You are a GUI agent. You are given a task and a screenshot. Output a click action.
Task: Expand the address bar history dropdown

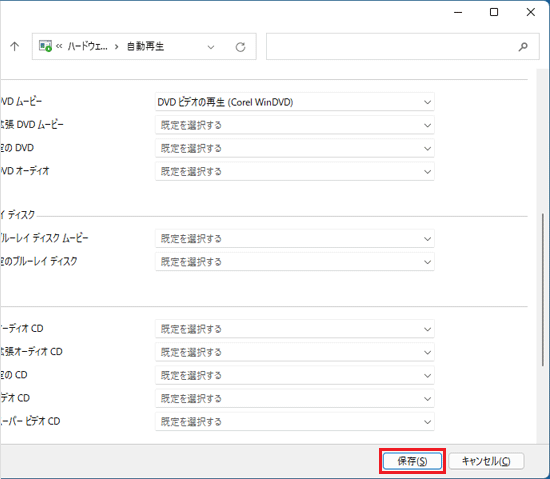coord(211,47)
